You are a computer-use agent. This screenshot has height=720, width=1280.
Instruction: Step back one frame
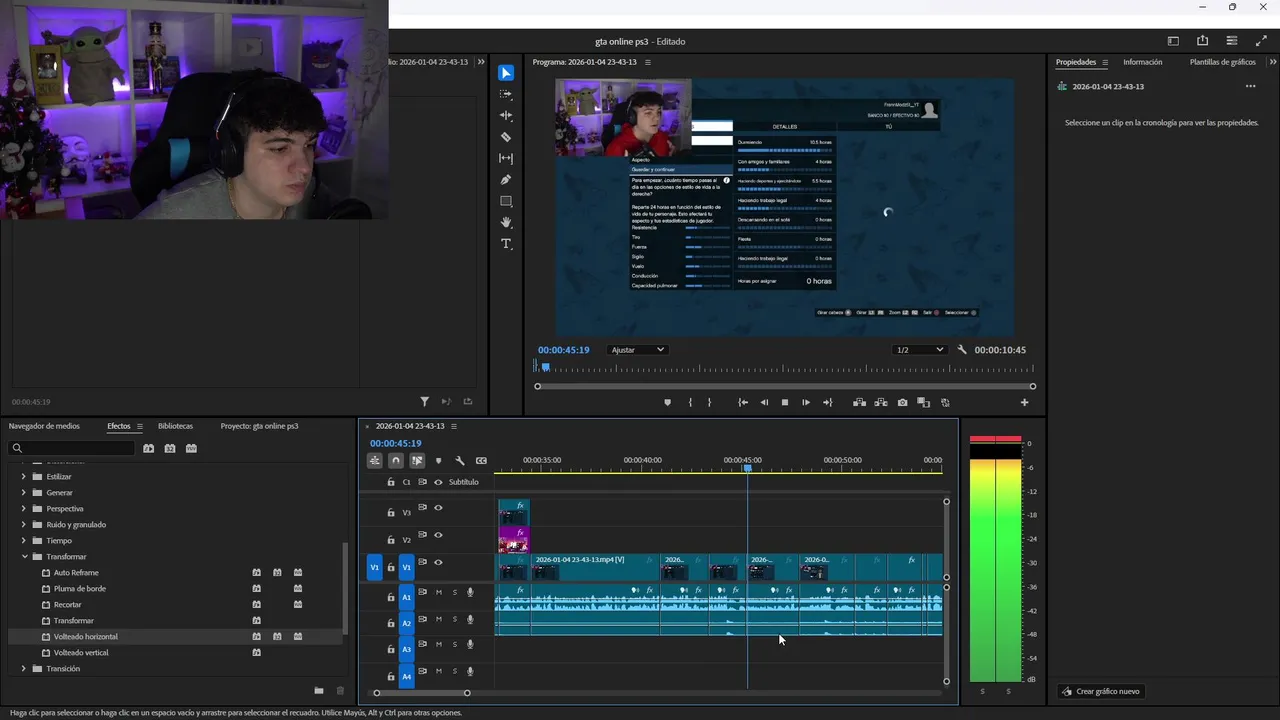coord(765,402)
